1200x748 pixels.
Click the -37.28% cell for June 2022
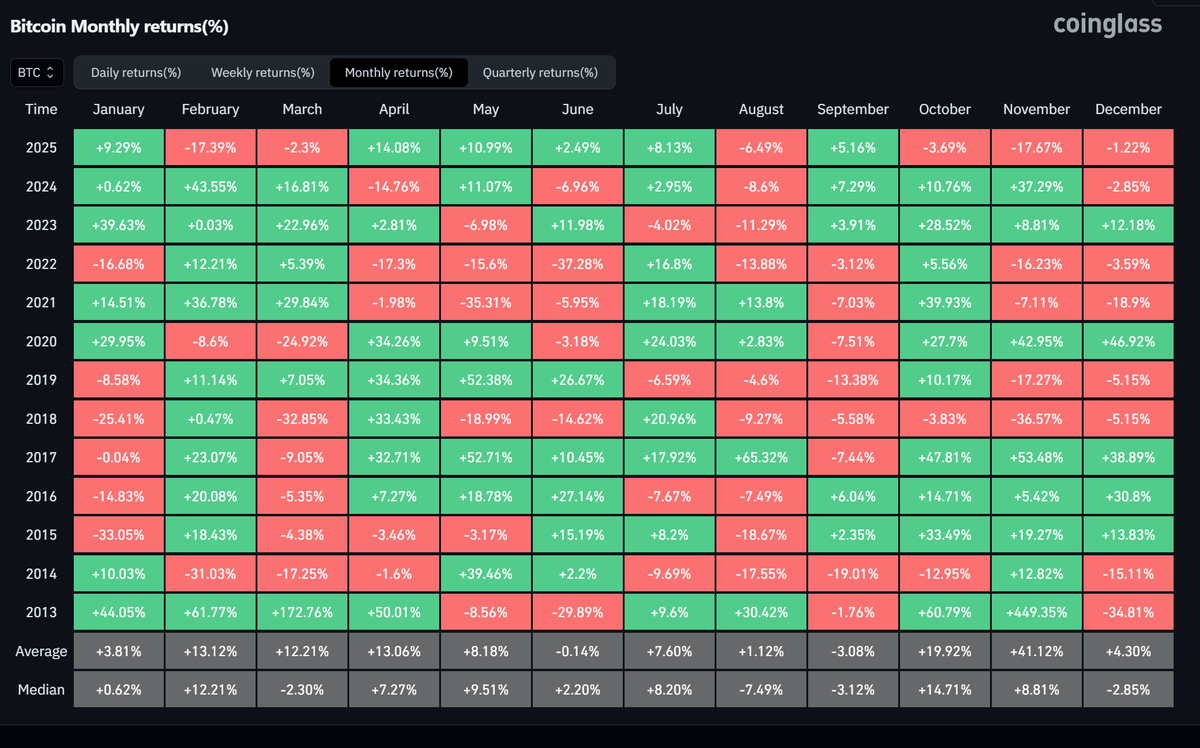577,264
